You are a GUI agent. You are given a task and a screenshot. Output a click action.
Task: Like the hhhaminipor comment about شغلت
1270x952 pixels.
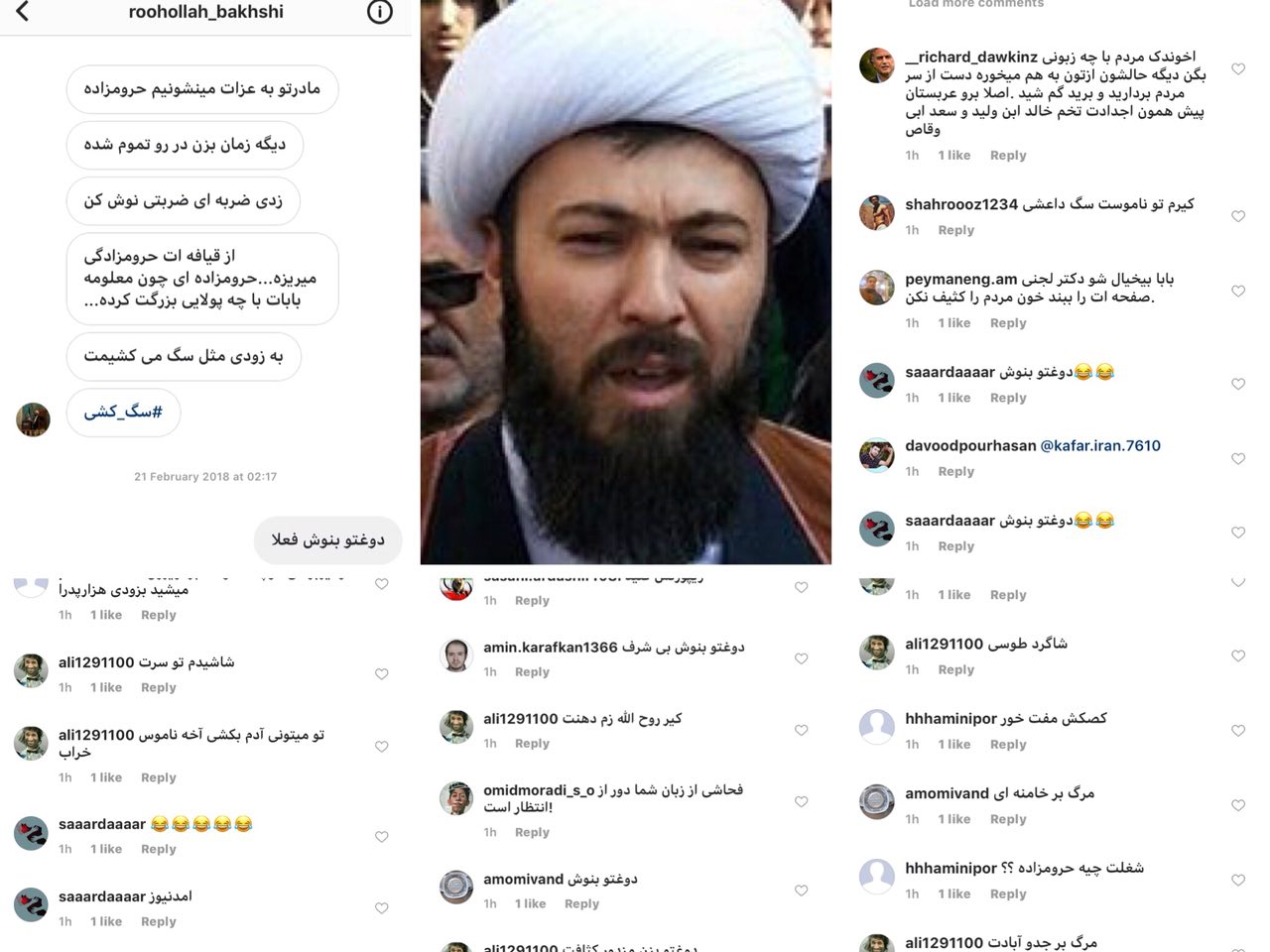1238,881
